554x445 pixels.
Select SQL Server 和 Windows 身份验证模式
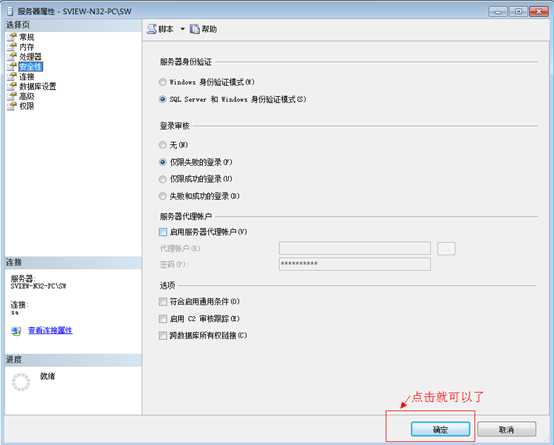163,99
